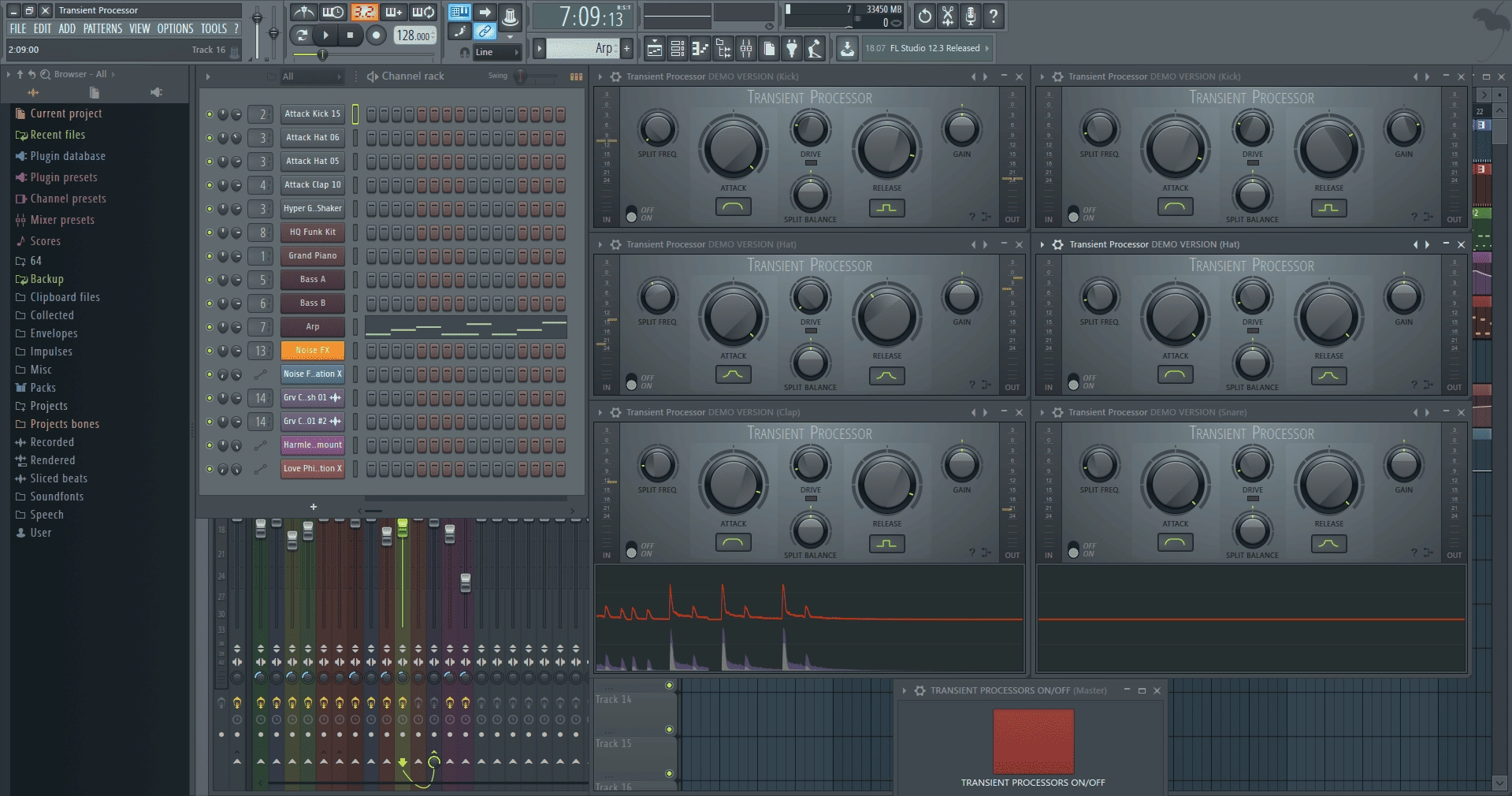Open settings gear of Transient Processor (Clap)
Screen dimensions: 1512x796
pyautogui.click(x=615, y=412)
